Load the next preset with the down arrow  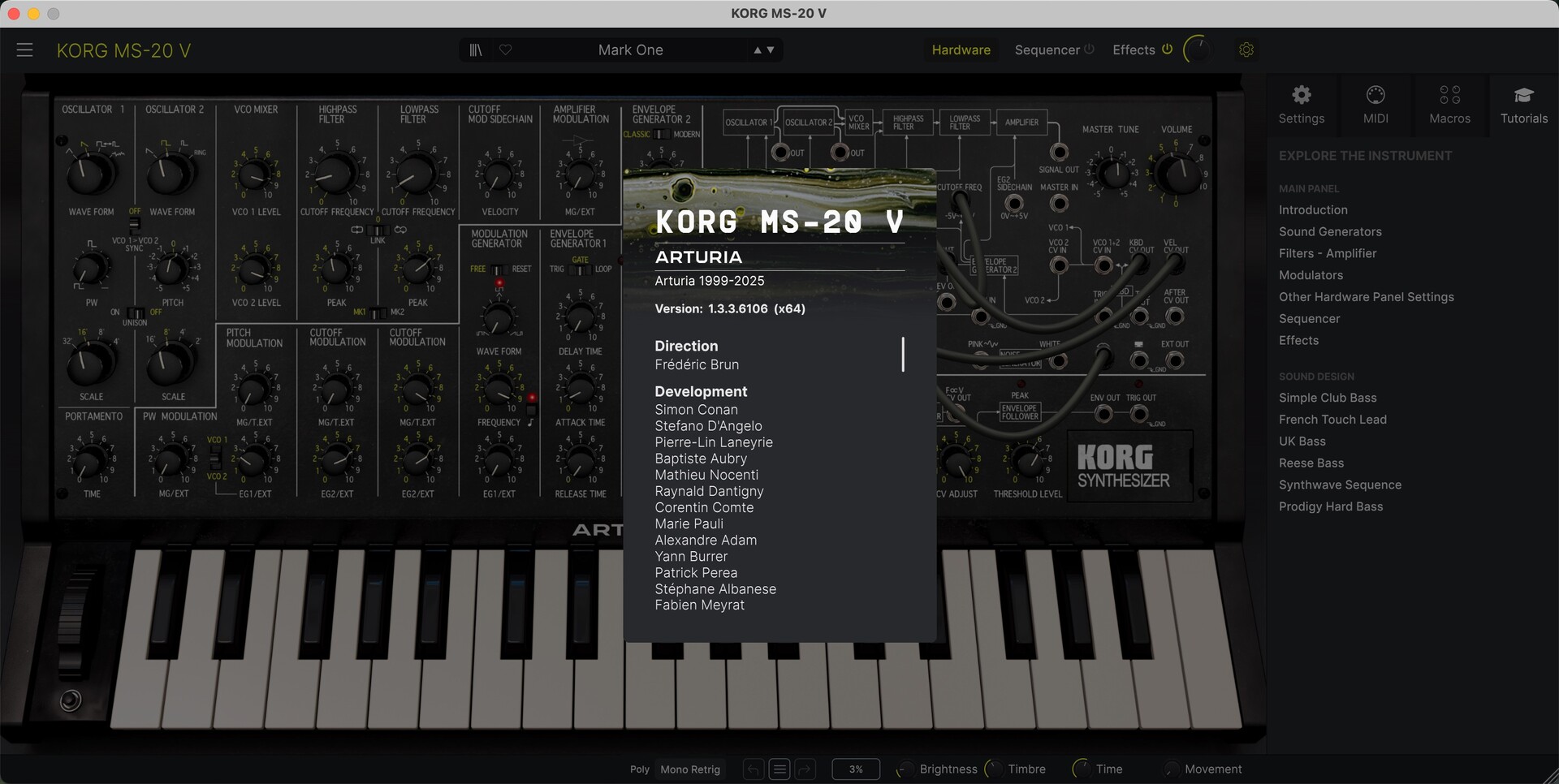771,50
